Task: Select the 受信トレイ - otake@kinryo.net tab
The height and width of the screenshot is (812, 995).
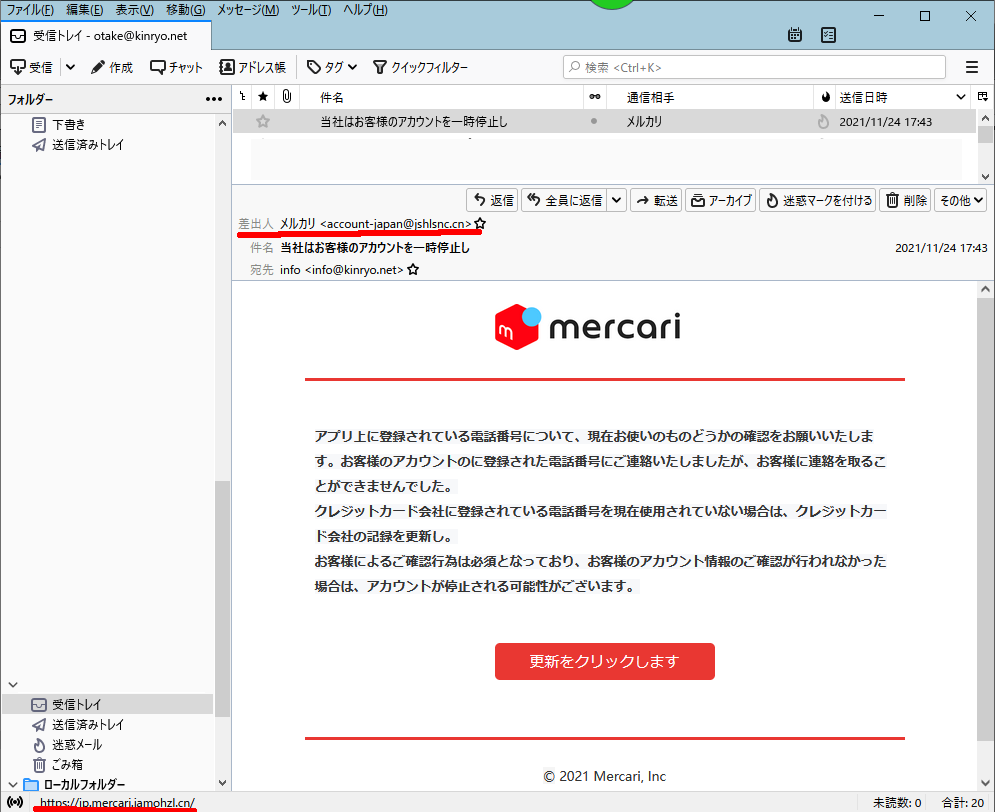Action: 106,36
